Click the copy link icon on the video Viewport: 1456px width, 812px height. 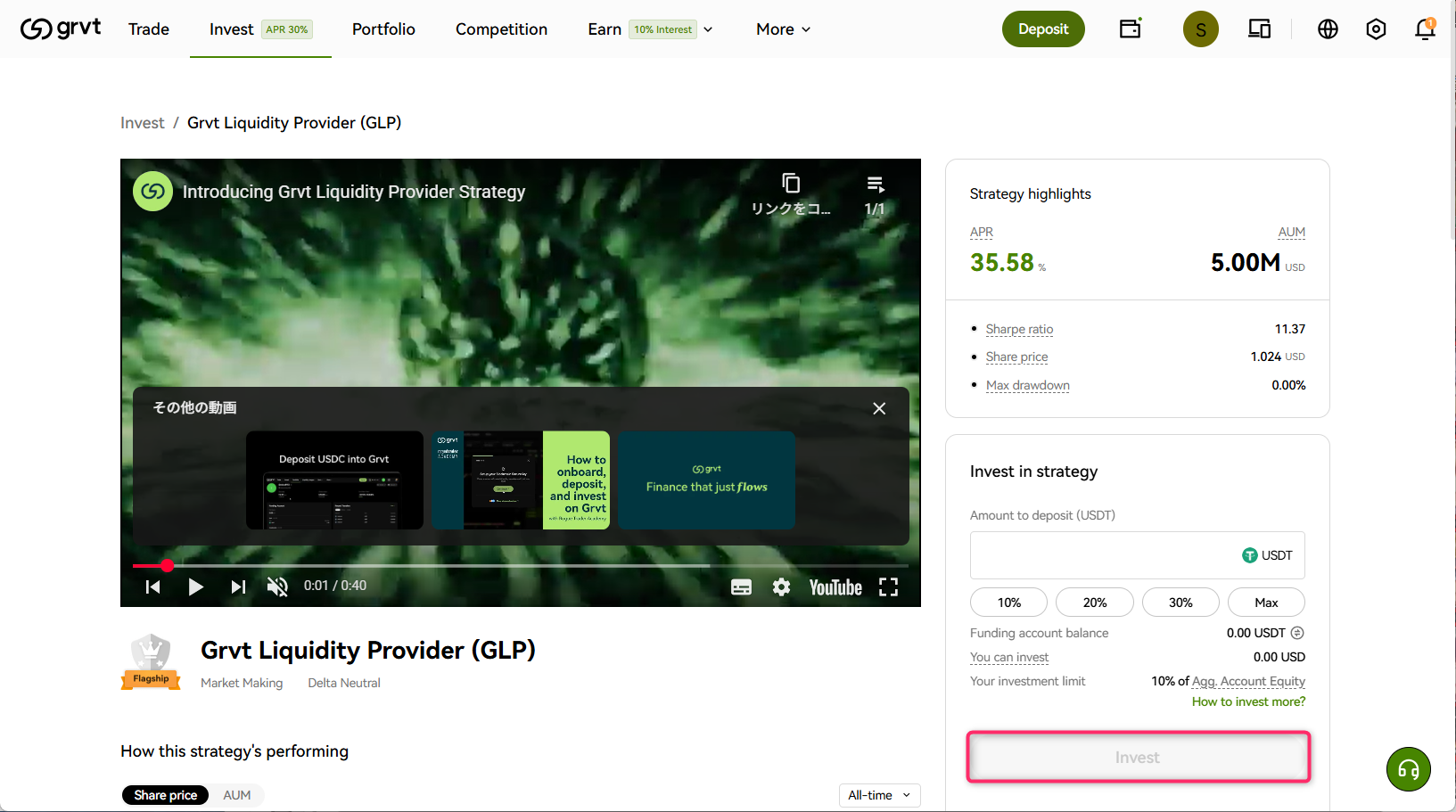pos(791,183)
